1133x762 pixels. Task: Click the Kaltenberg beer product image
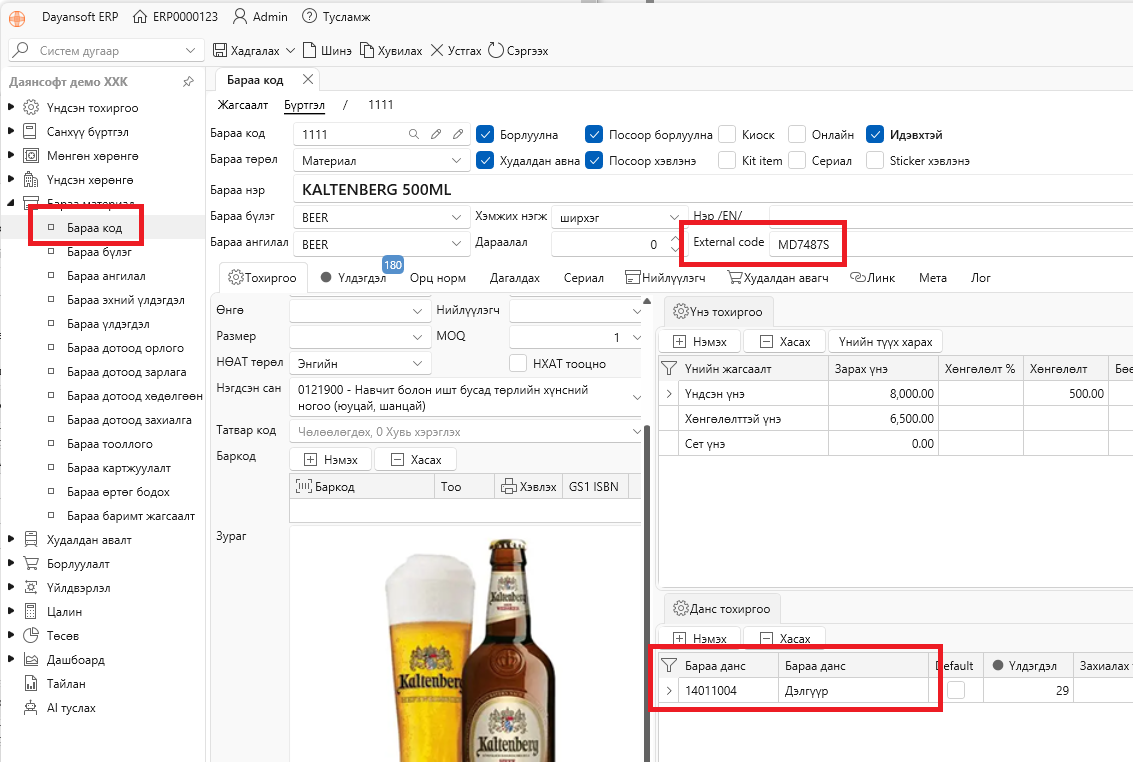[467, 646]
